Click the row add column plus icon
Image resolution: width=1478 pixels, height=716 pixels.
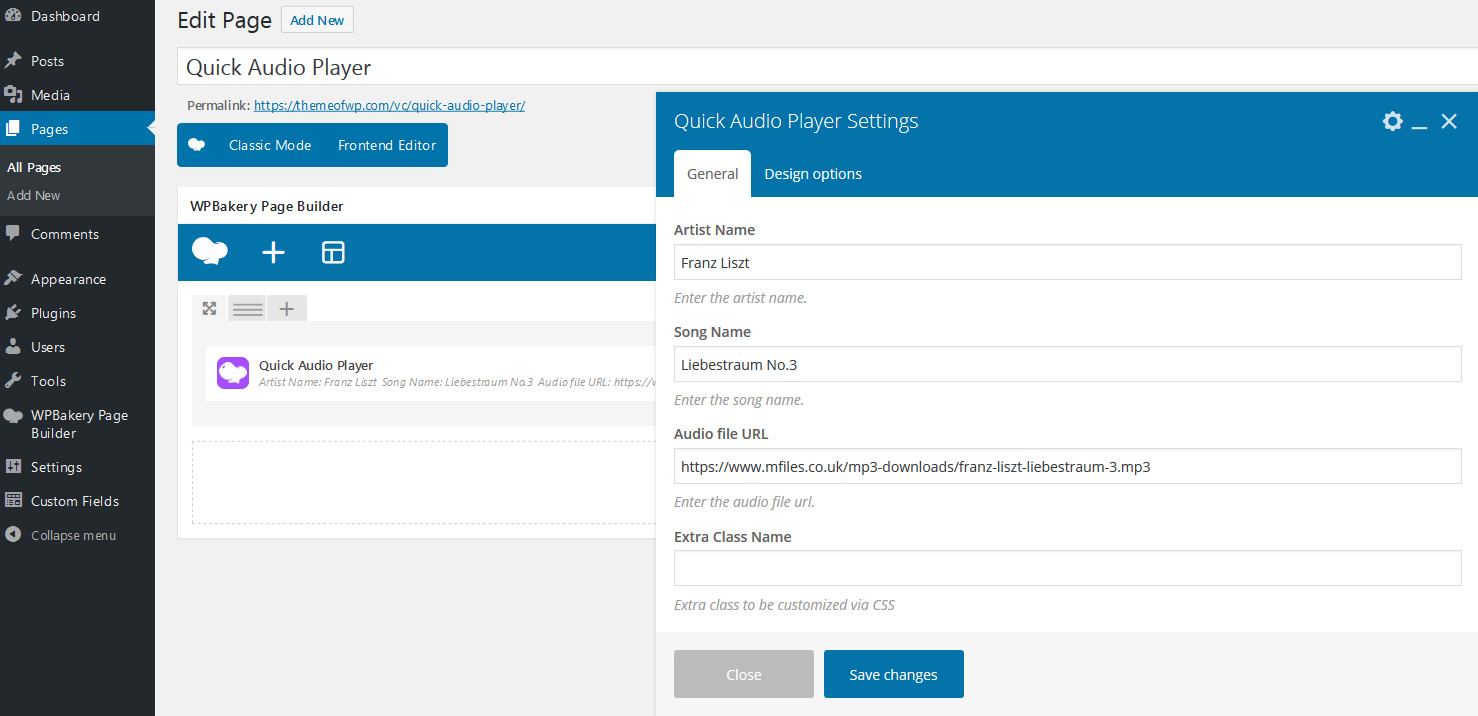[x=286, y=309]
